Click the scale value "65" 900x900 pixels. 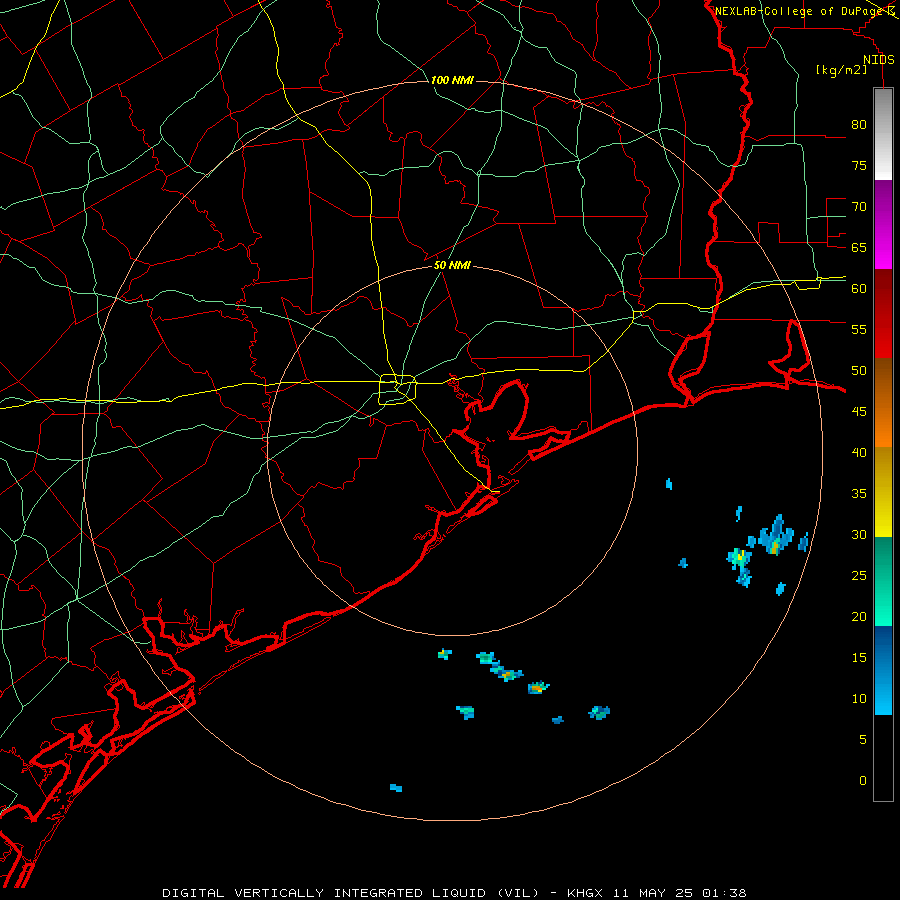pos(859,247)
